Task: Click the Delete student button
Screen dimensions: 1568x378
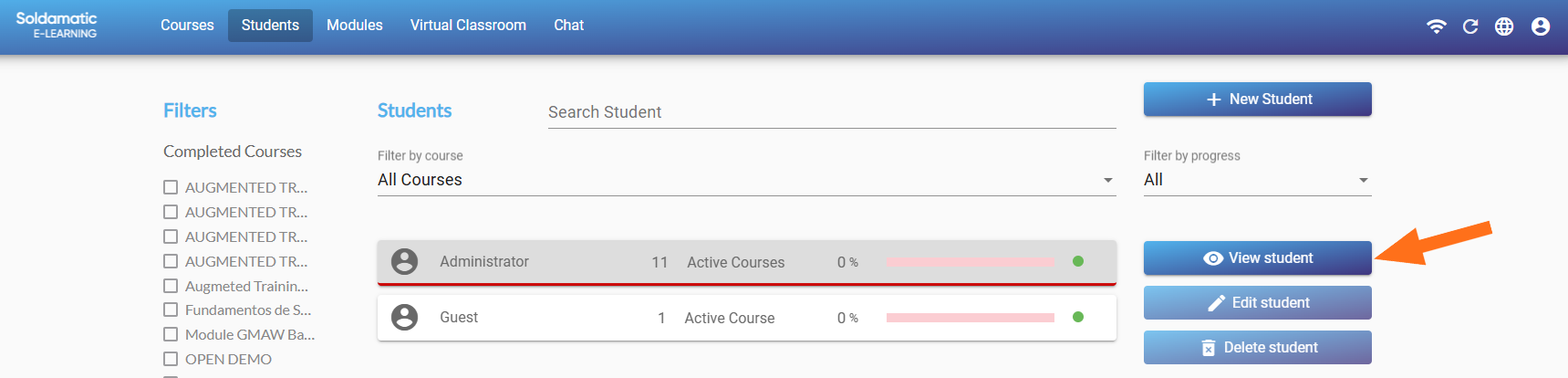Action: [x=1257, y=348]
